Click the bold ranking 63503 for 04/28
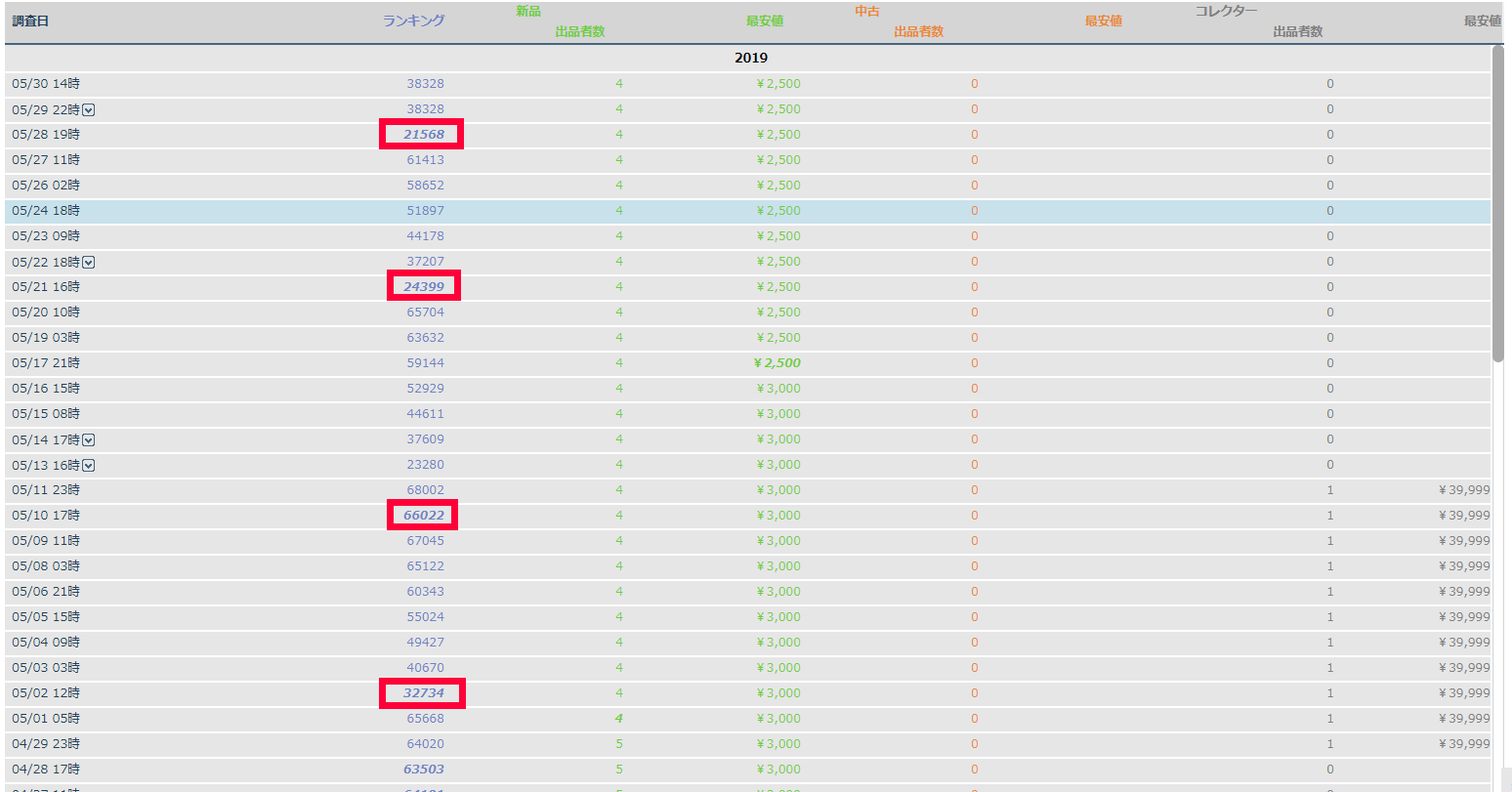The image size is (1512, 792). tap(423, 770)
